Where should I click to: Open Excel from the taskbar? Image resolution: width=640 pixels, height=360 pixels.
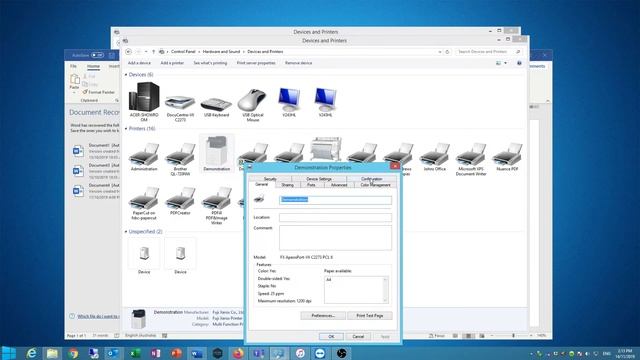(135, 353)
